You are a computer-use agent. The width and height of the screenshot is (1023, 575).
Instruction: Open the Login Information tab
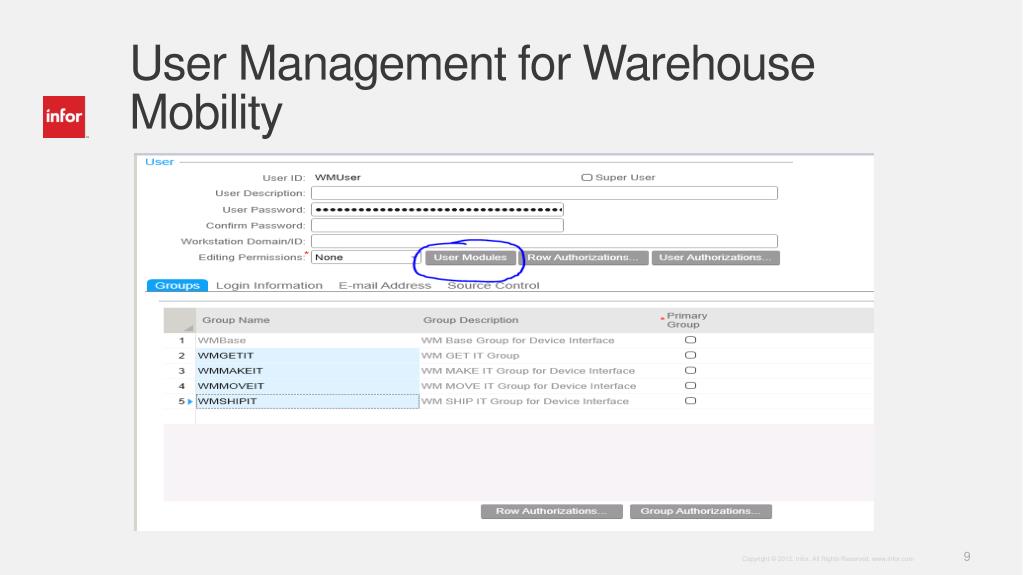click(269, 285)
